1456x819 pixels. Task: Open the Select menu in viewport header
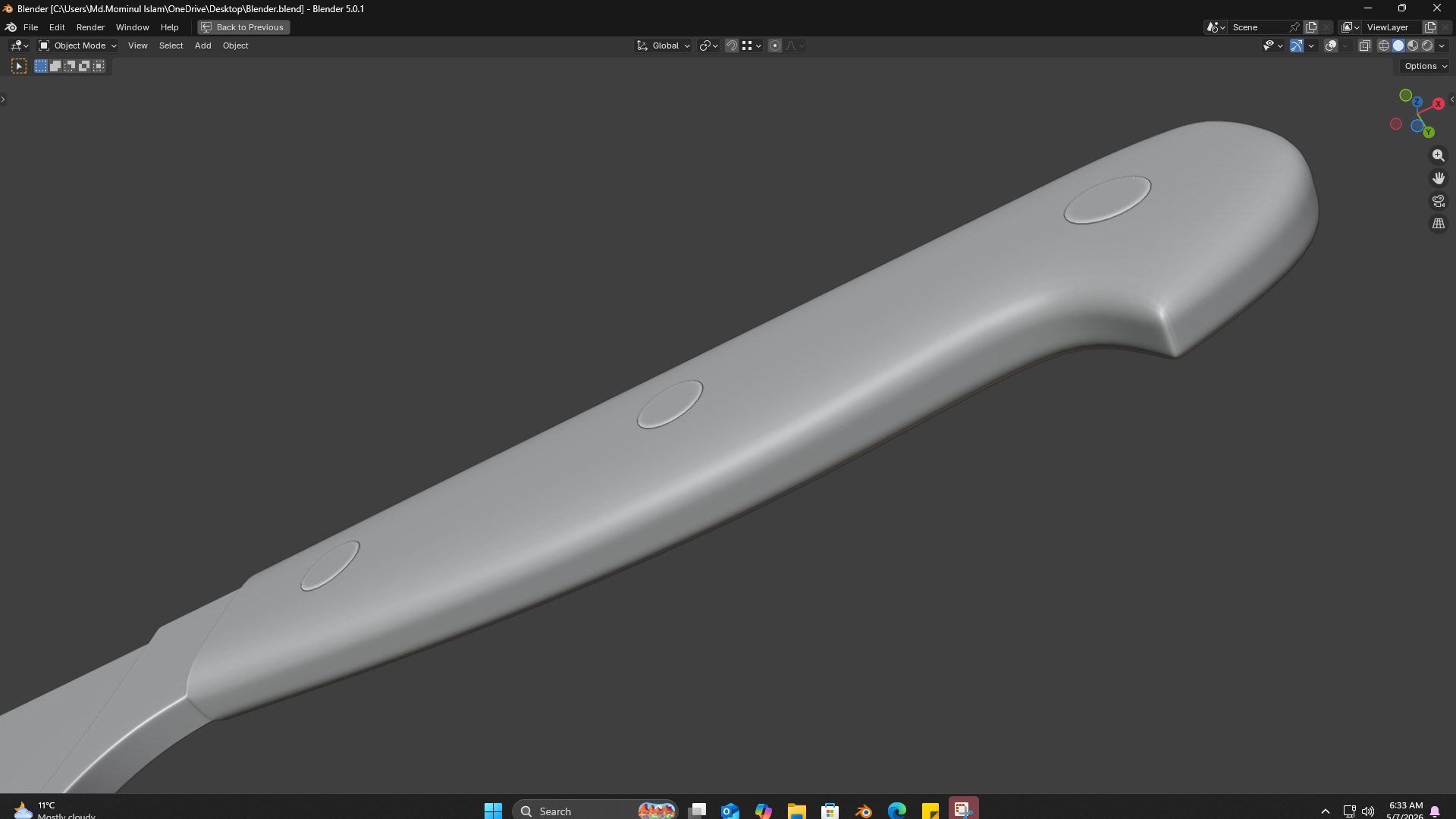click(171, 45)
